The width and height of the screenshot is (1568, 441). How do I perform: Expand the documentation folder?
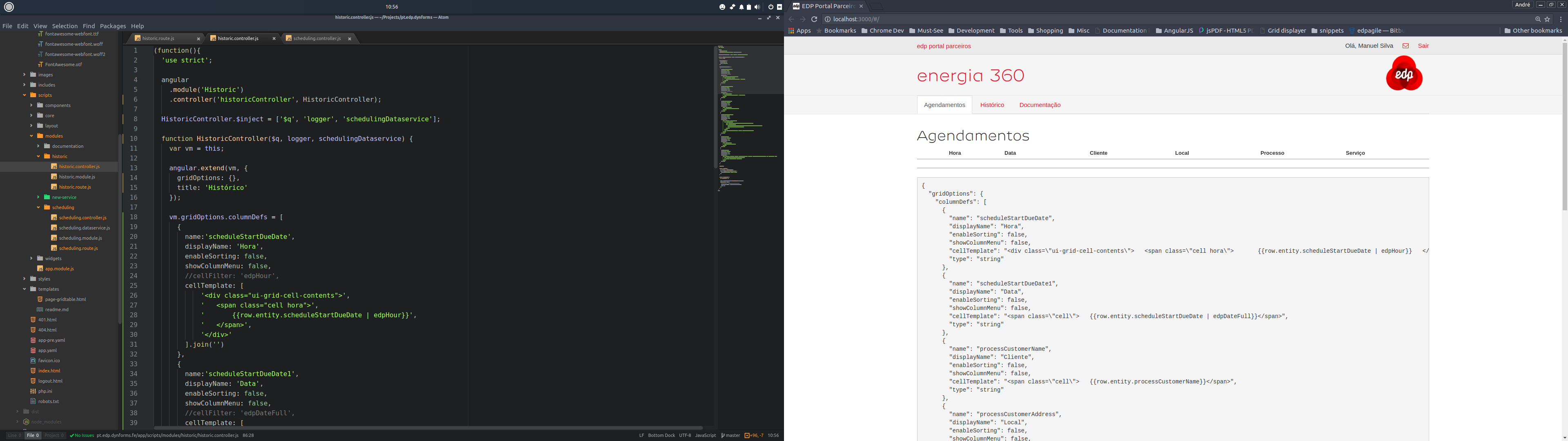(38, 146)
